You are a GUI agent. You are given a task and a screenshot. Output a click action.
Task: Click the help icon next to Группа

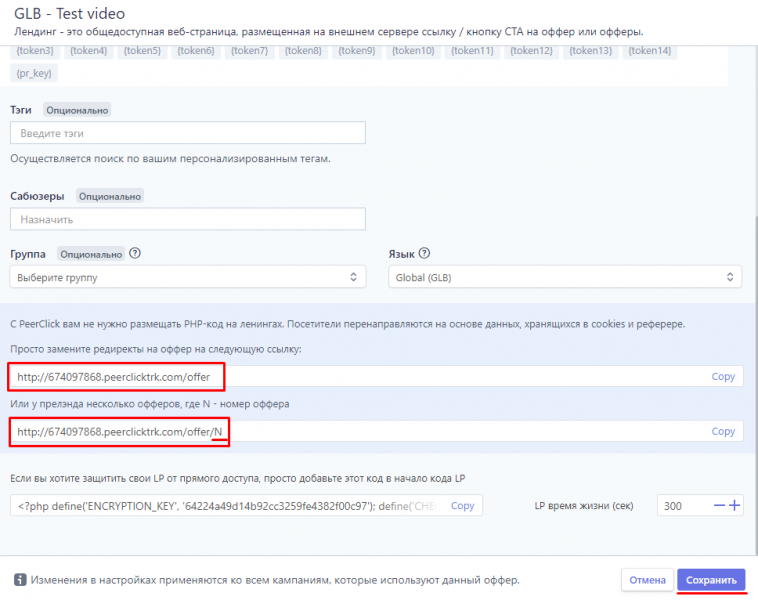(x=135, y=253)
